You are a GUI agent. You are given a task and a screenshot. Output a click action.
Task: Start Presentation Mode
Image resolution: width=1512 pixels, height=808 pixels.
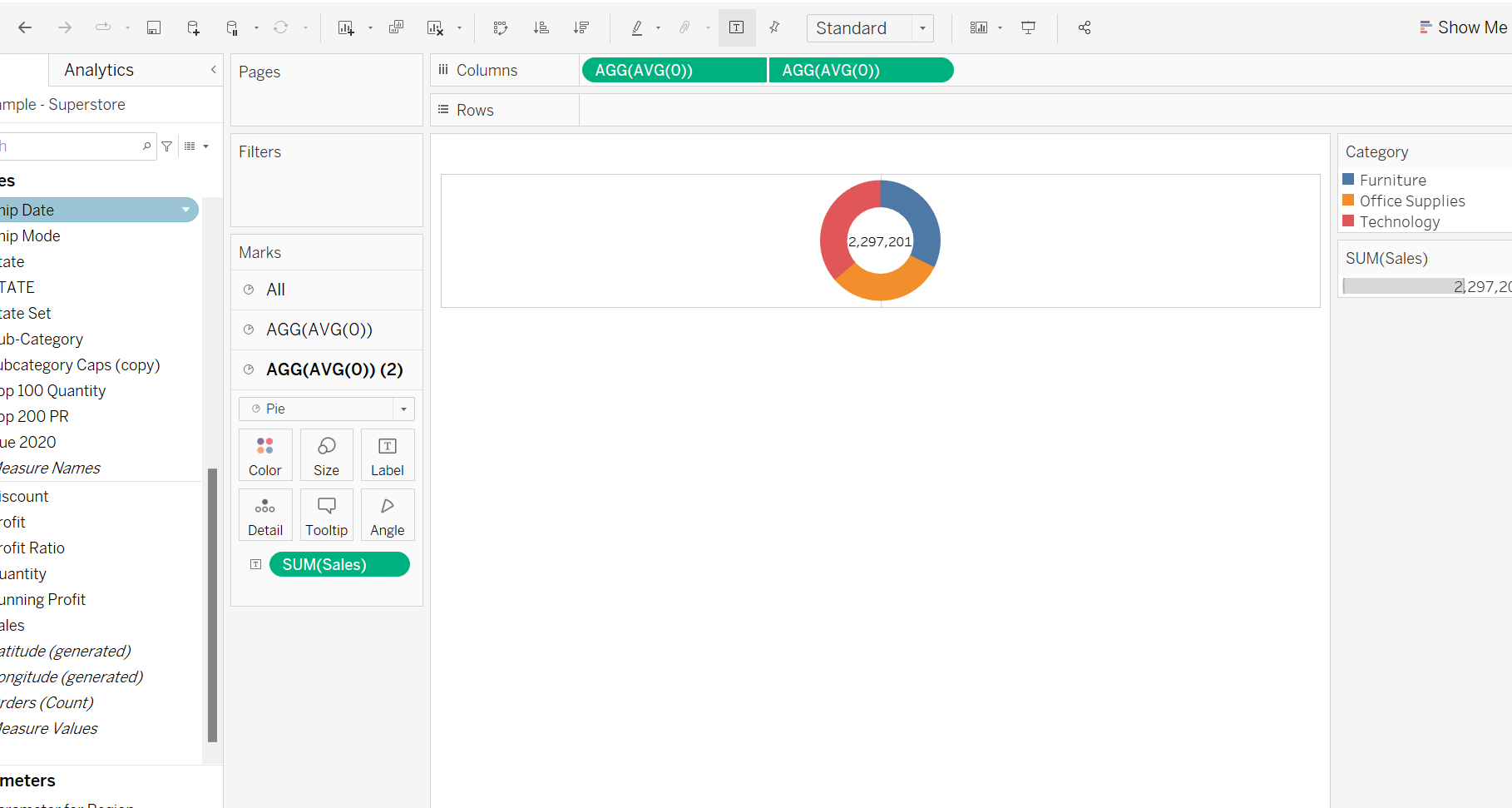pyautogui.click(x=1029, y=27)
